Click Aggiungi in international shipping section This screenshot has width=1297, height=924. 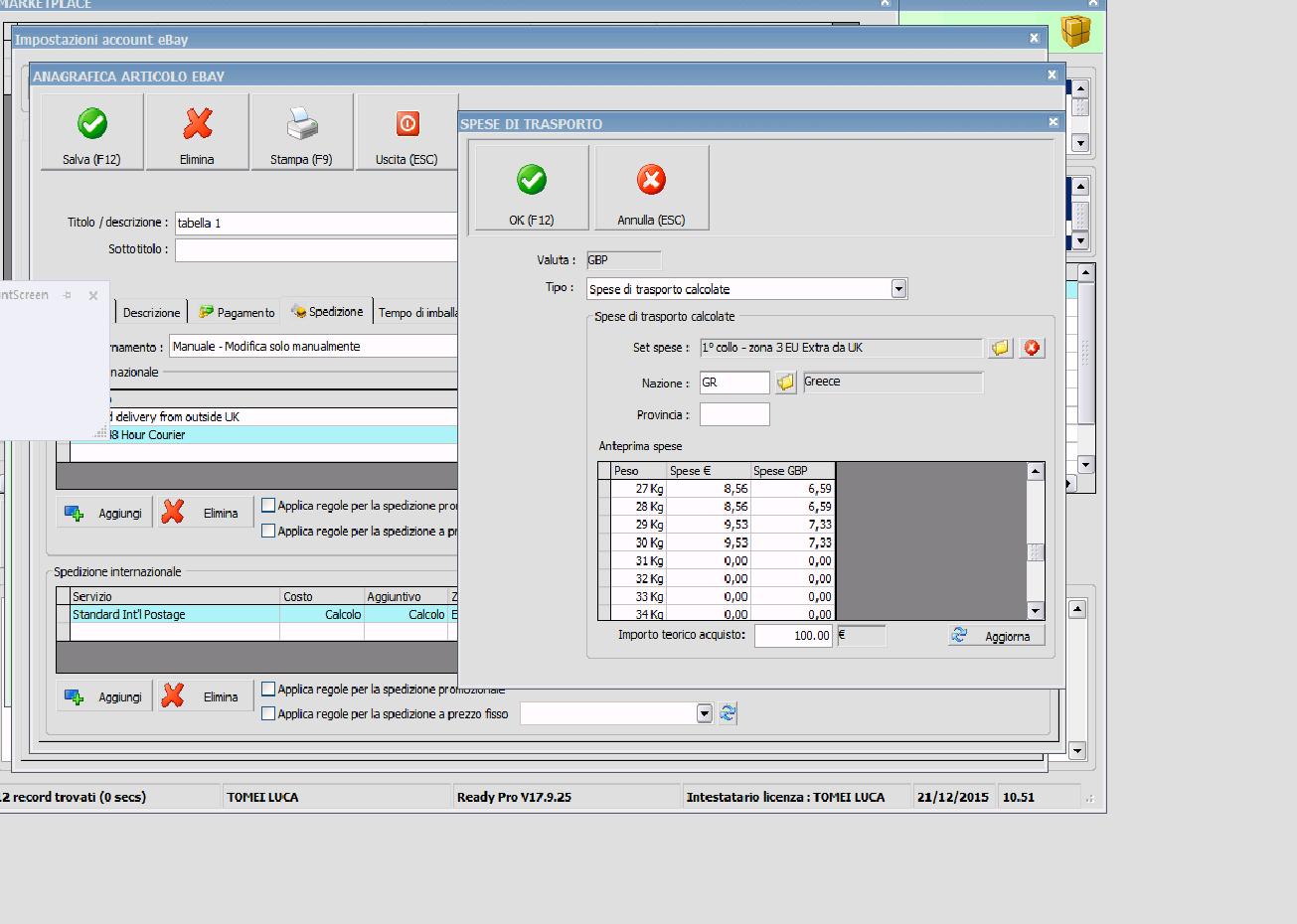(x=104, y=696)
